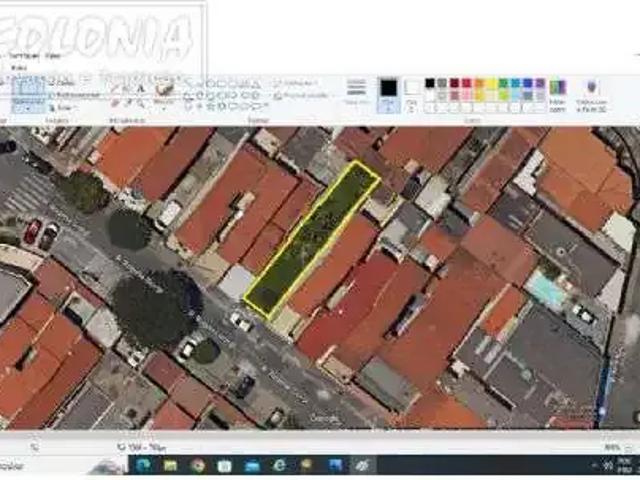Switch to the Home ribbon tab

click(x=24, y=56)
